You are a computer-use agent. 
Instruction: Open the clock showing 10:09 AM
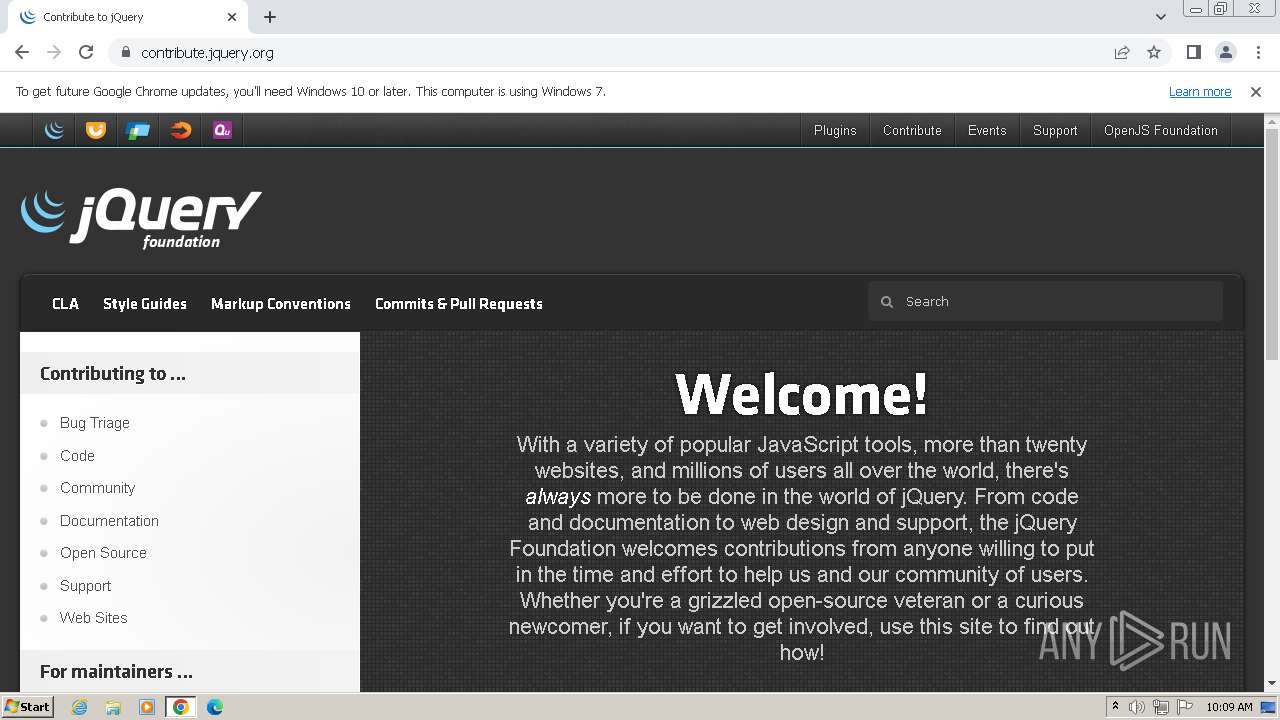click(x=1229, y=707)
